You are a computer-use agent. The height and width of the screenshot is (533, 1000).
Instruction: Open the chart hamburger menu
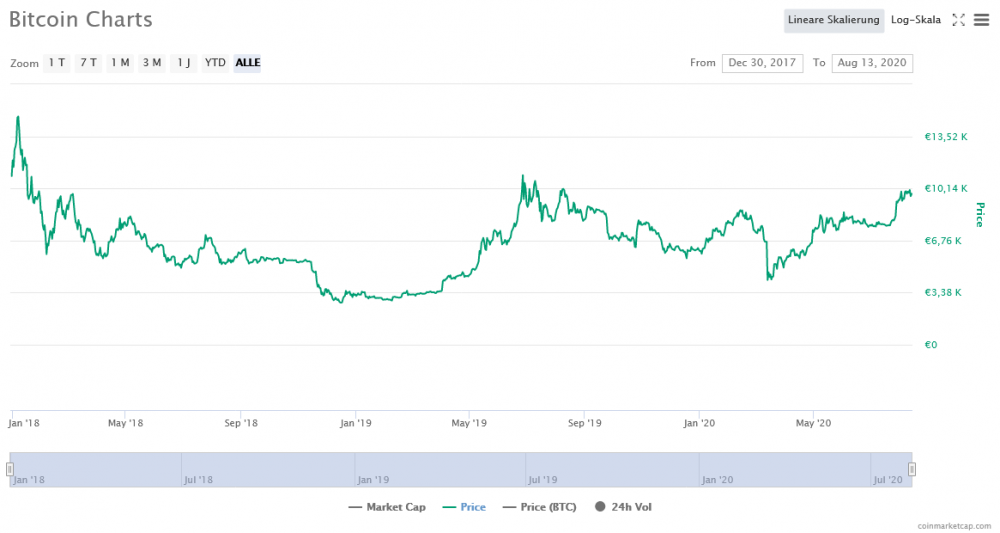point(982,20)
